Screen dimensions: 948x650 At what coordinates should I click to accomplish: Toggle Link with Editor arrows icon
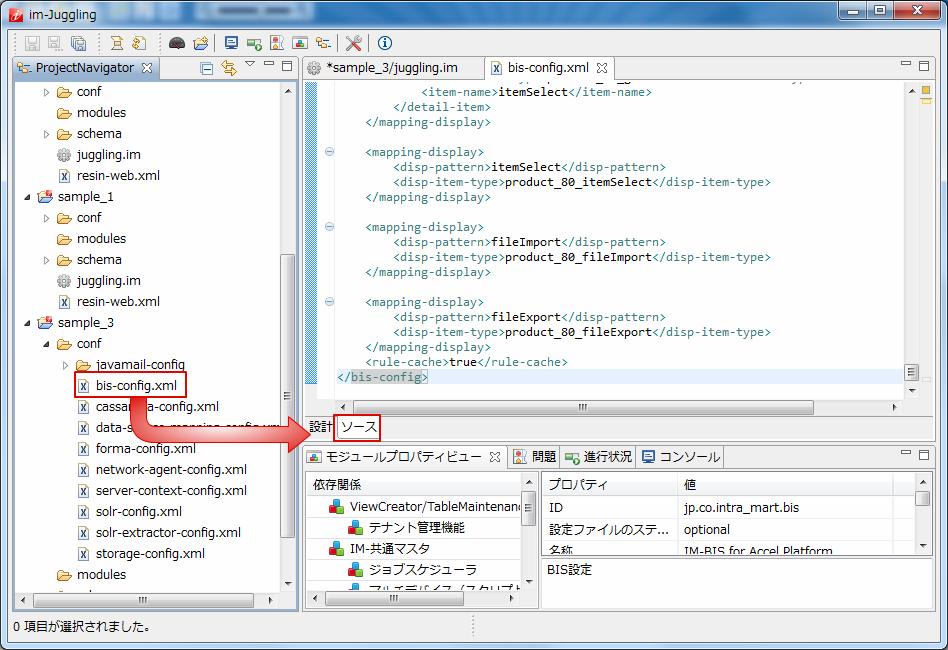(x=228, y=68)
